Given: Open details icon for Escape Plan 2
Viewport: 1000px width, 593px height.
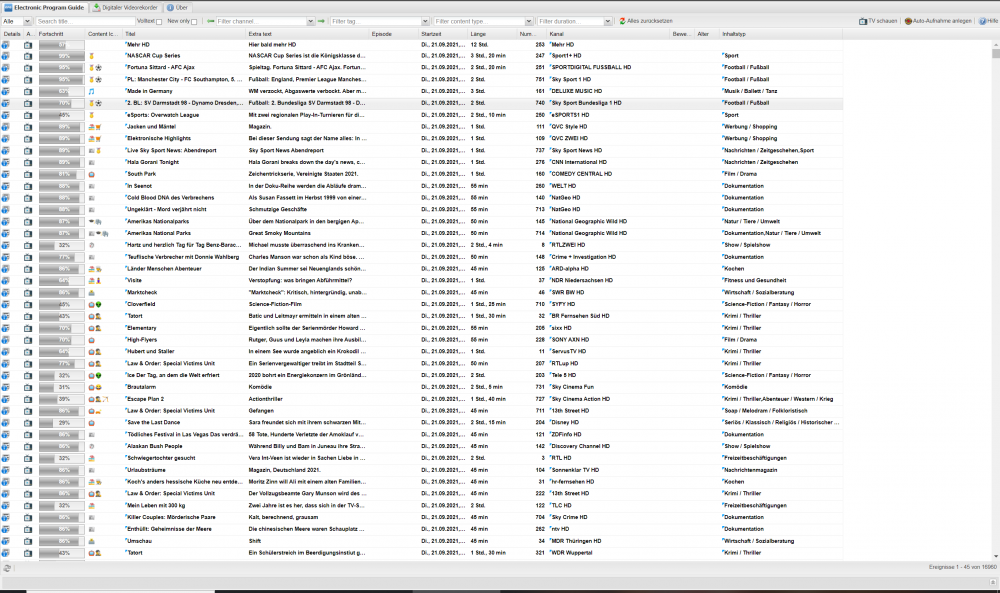Looking at the screenshot, I should pyautogui.click(x=5, y=399).
